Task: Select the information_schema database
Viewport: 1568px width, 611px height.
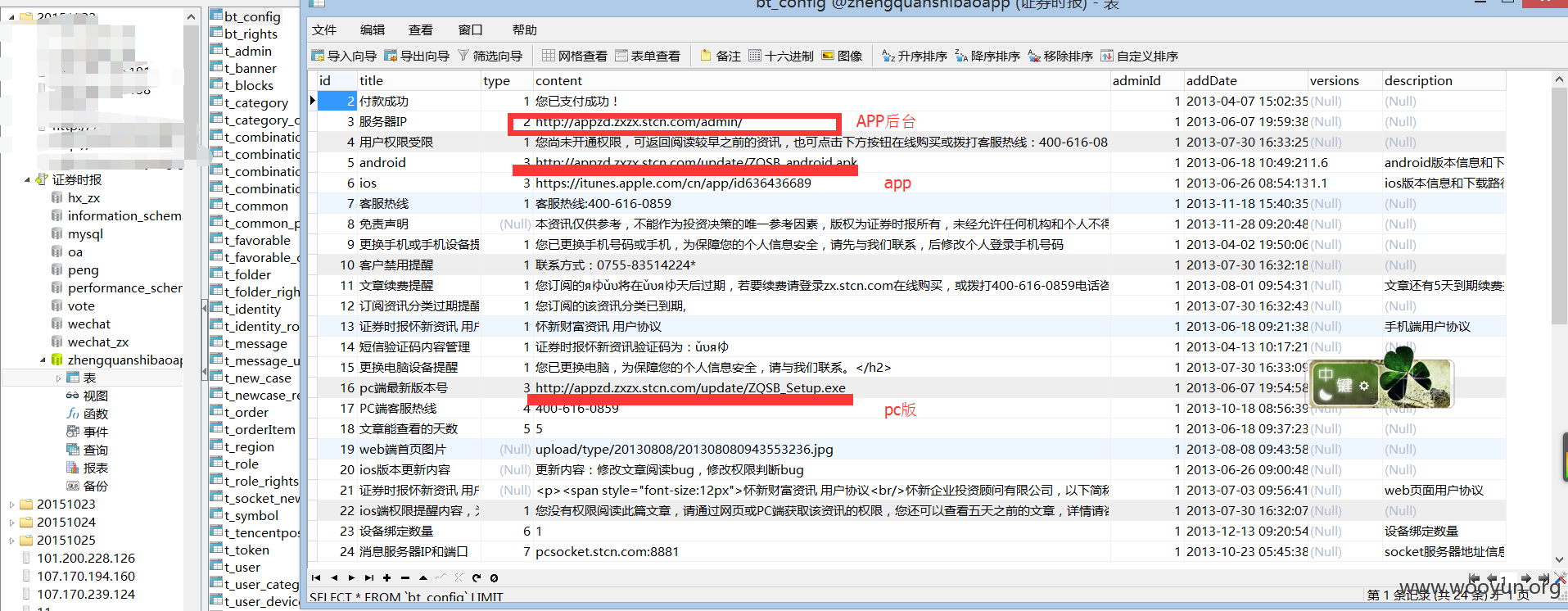Action: 116,216
